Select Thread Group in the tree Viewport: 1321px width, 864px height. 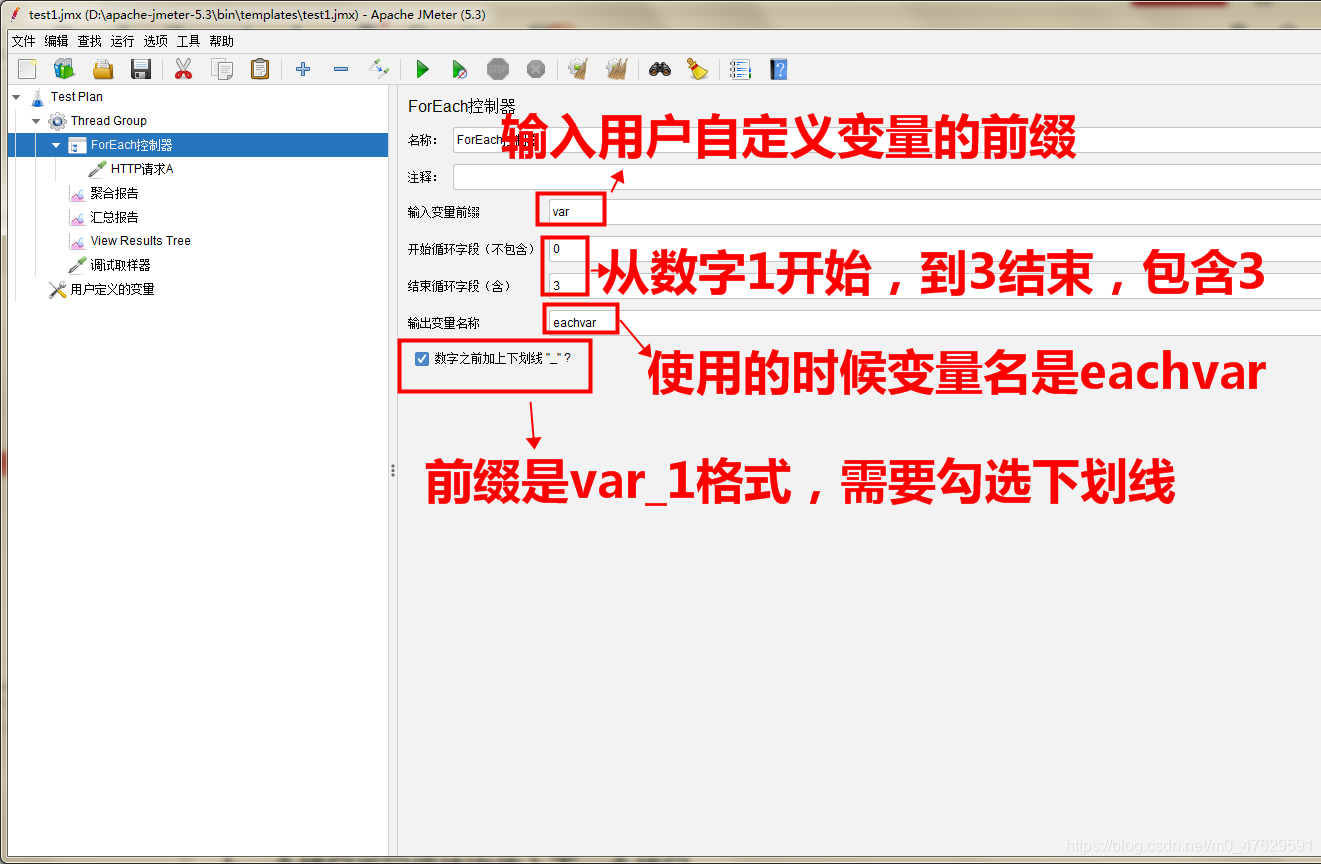tap(108, 121)
